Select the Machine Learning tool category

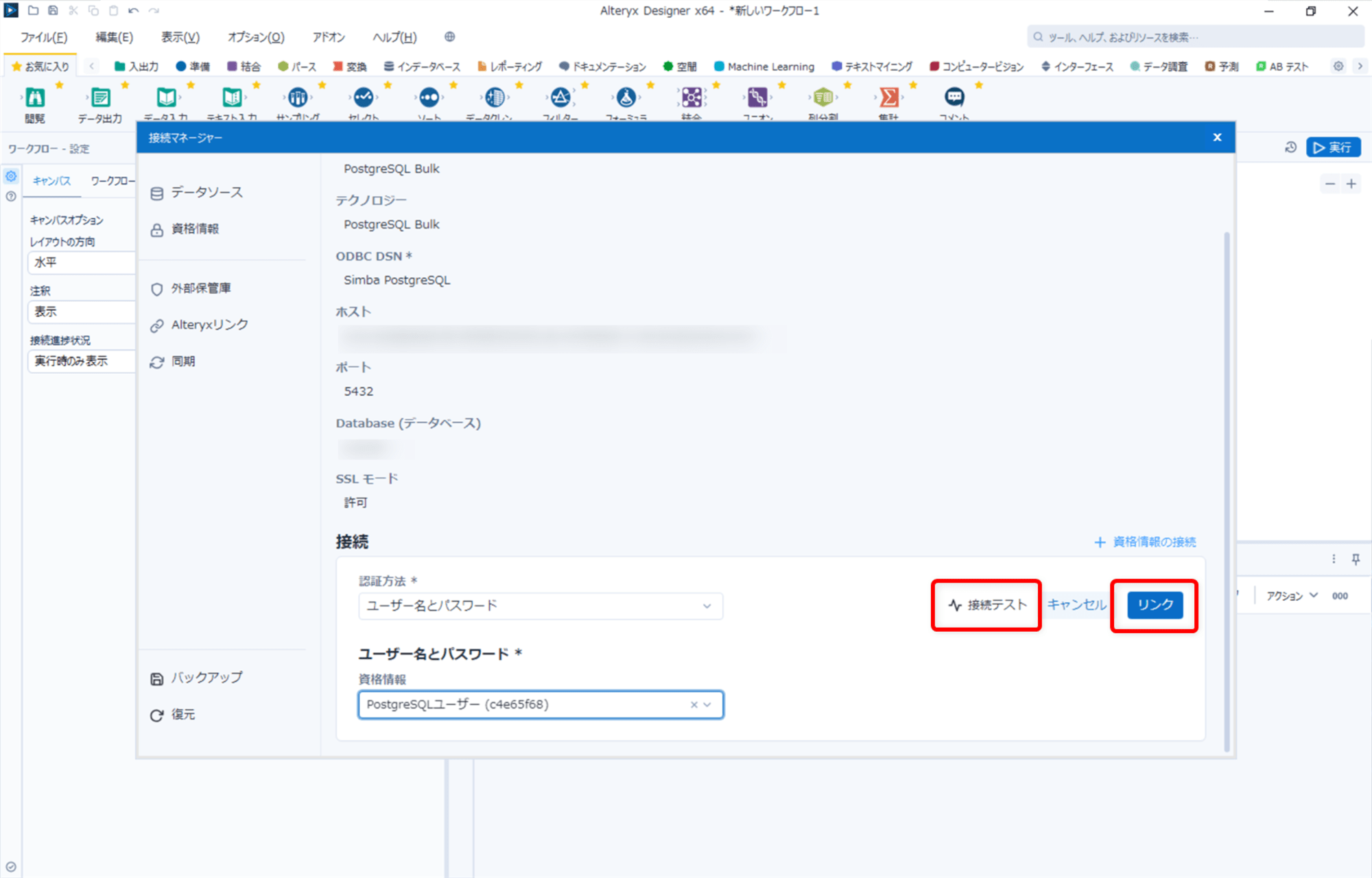coord(764,67)
